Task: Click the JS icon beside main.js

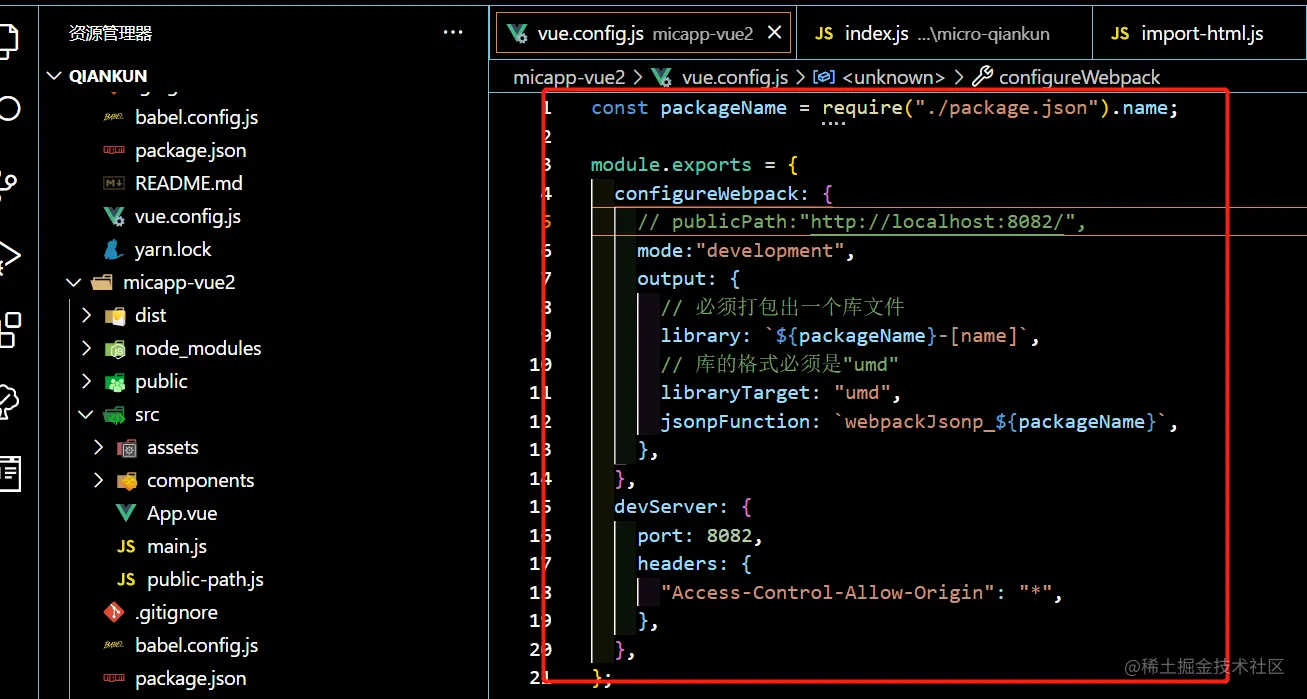Action: tap(126, 546)
